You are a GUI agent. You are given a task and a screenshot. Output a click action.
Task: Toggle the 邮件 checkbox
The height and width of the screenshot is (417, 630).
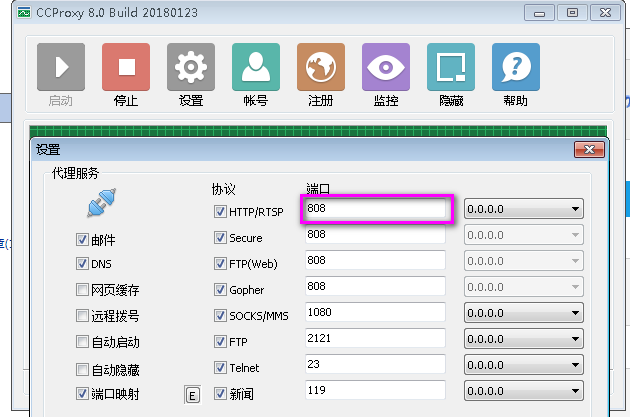click(82, 240)
